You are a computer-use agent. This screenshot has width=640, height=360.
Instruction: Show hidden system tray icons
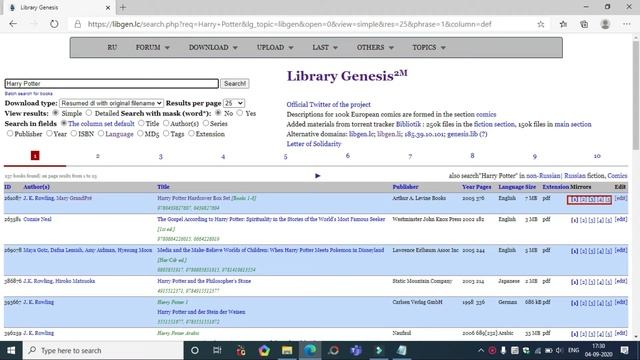coord(481,350)
